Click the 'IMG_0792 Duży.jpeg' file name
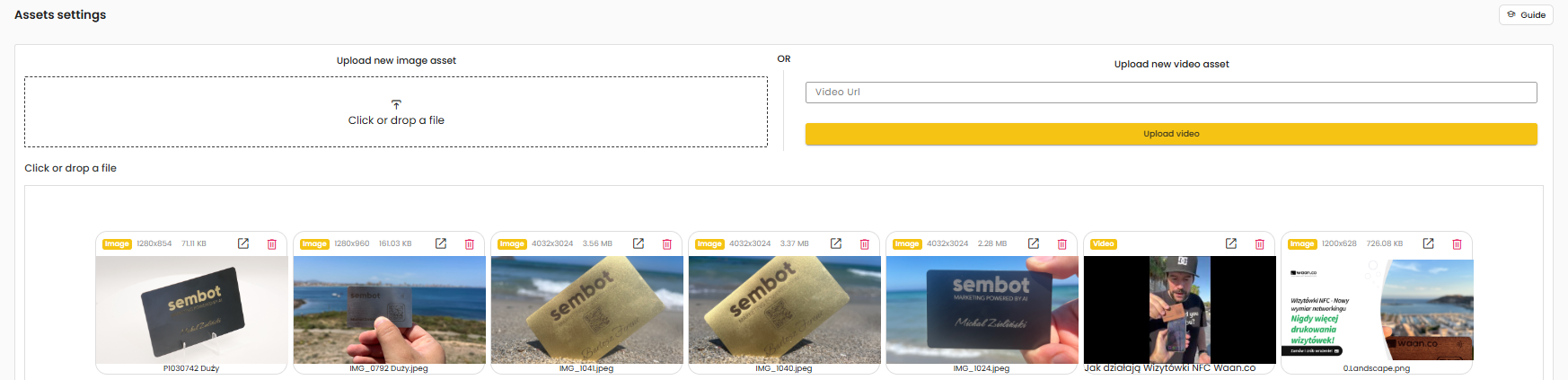 pyautogui.click(x=389, y=368)
